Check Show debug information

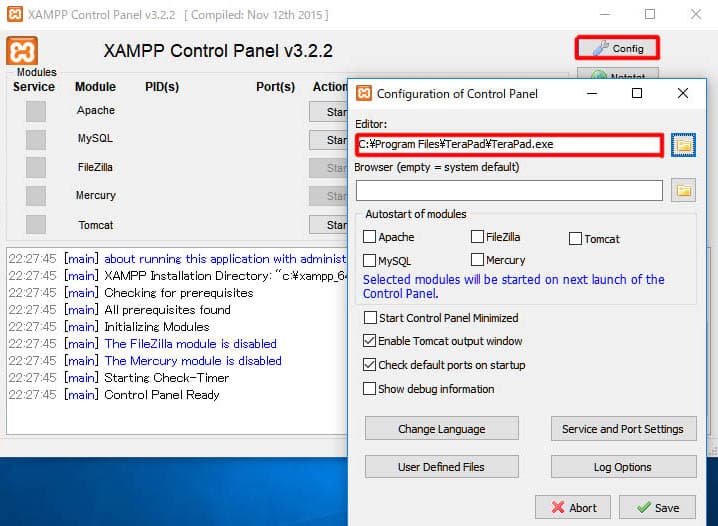tap(369, 389)
